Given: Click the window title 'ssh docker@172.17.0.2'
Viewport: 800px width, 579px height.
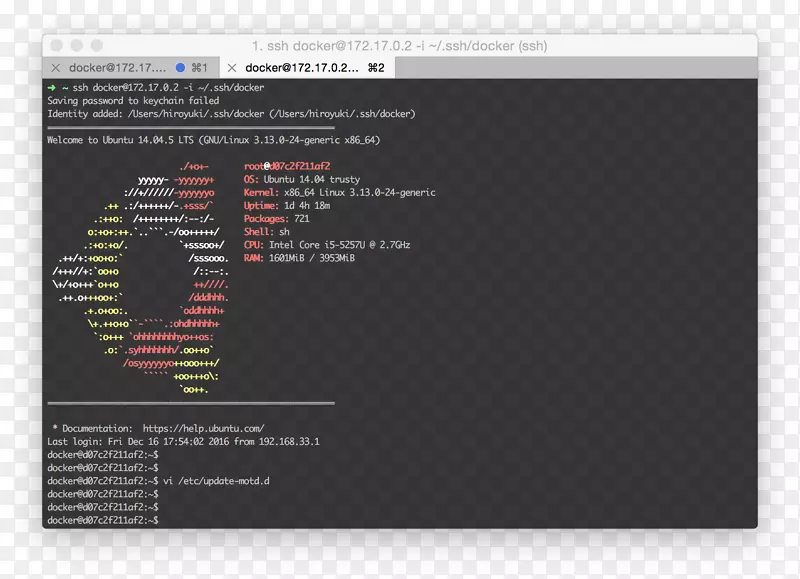Looking at the screenshot, I should tap(399, 46).
